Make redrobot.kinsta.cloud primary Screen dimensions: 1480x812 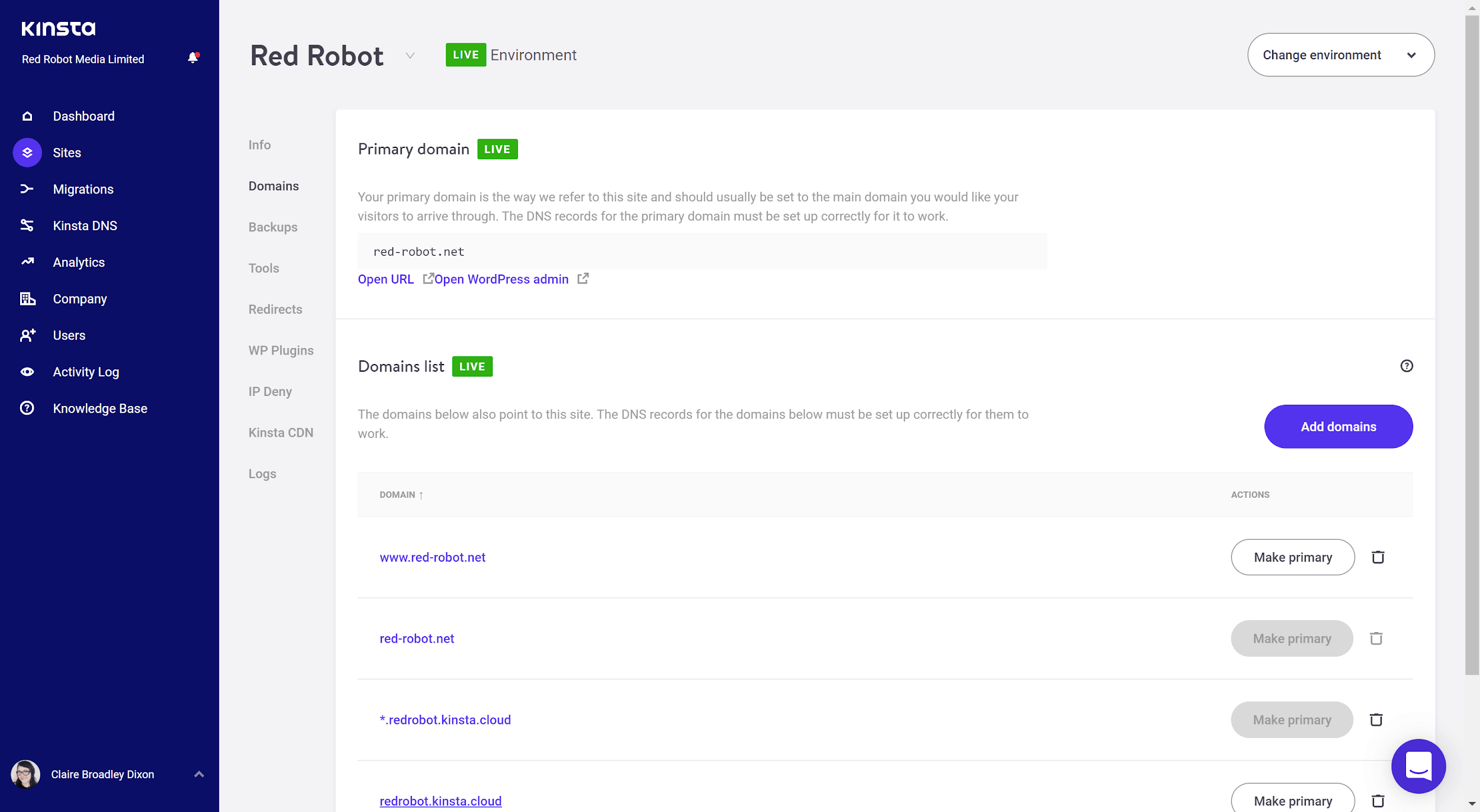coord(1293,799)
